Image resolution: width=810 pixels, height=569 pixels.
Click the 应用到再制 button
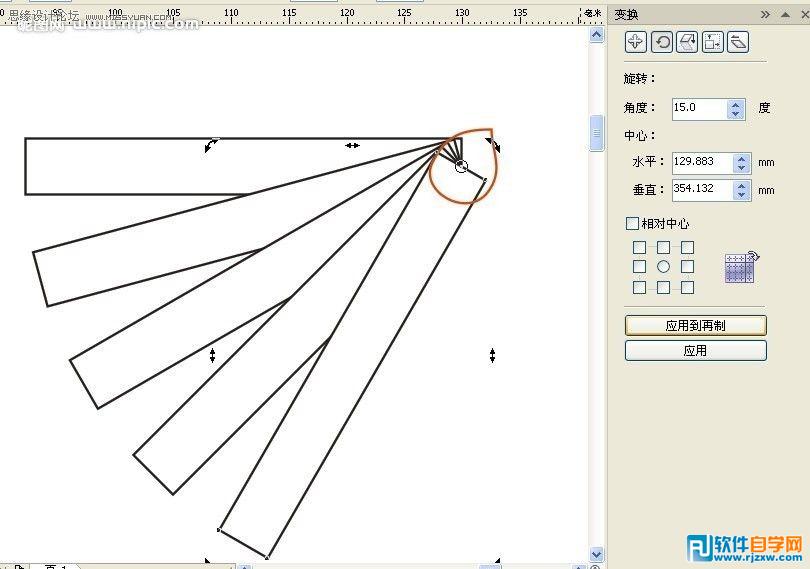695,325
